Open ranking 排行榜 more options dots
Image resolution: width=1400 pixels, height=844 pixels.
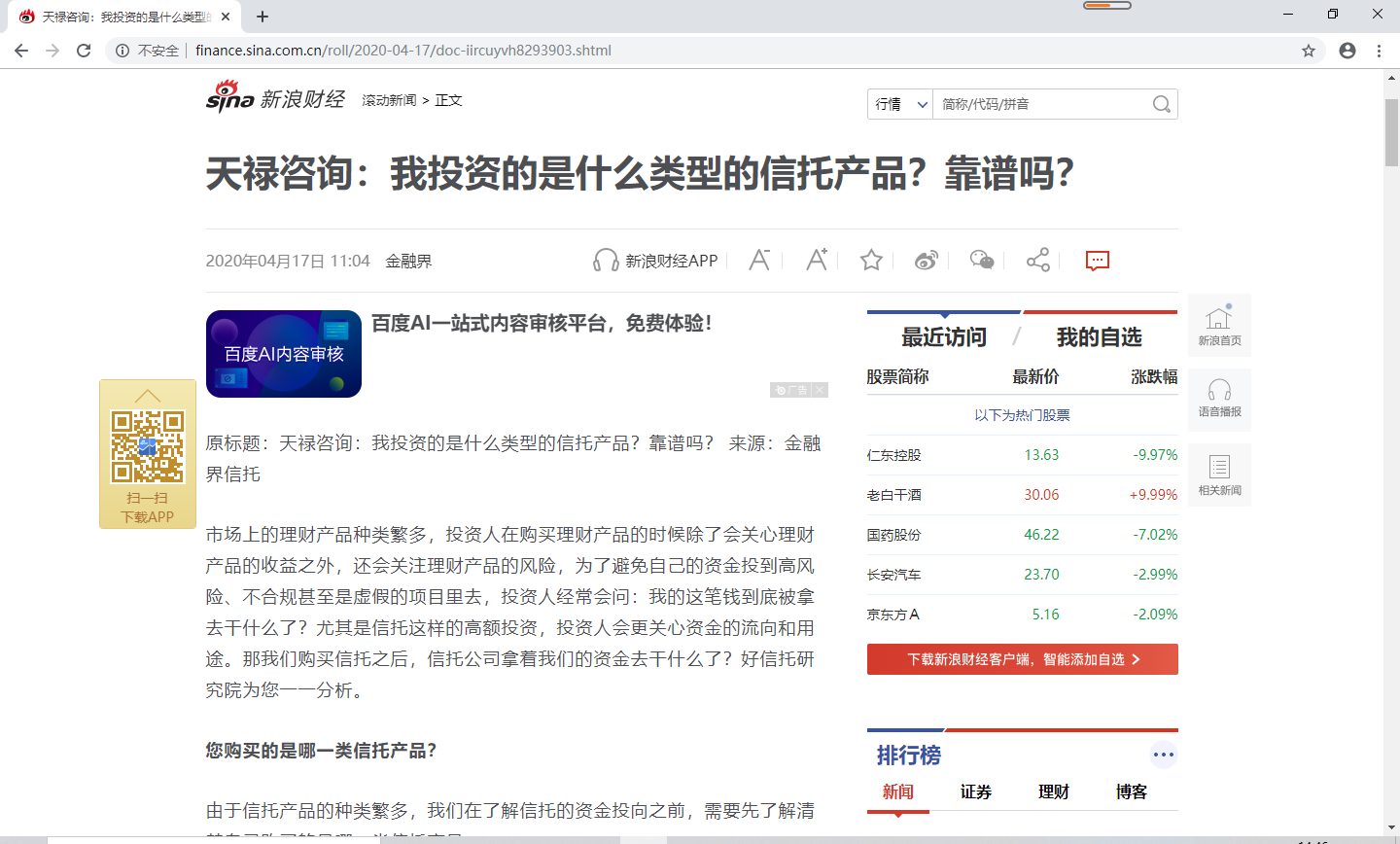pos(1164,755)
